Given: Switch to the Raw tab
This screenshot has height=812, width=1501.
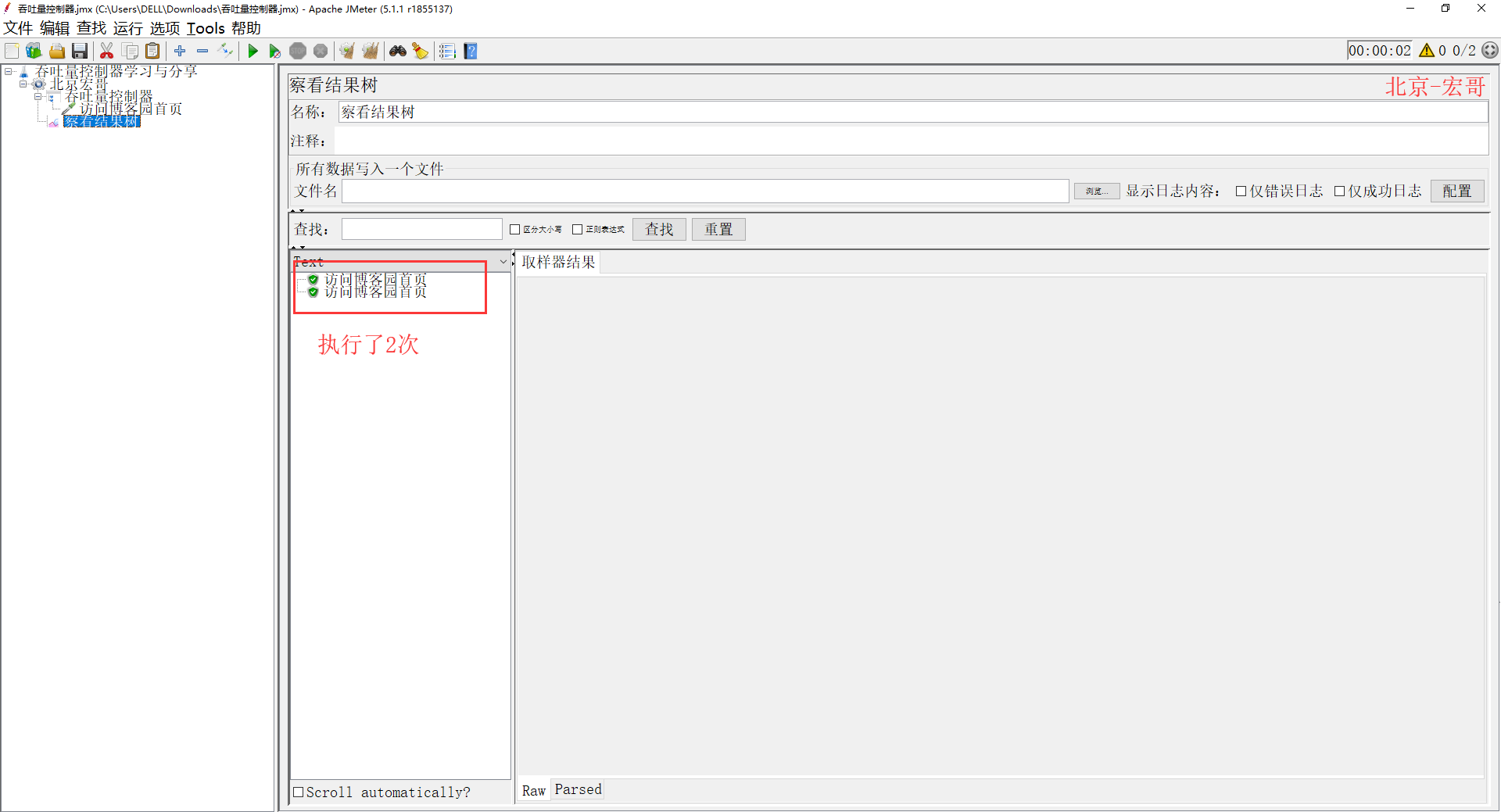Looking at the screenshot, I should coord(534,790).
